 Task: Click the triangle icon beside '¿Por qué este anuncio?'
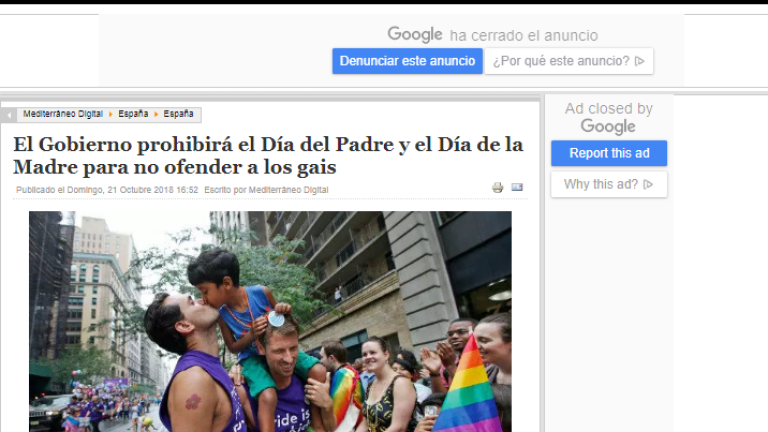[x=640, y=61]
